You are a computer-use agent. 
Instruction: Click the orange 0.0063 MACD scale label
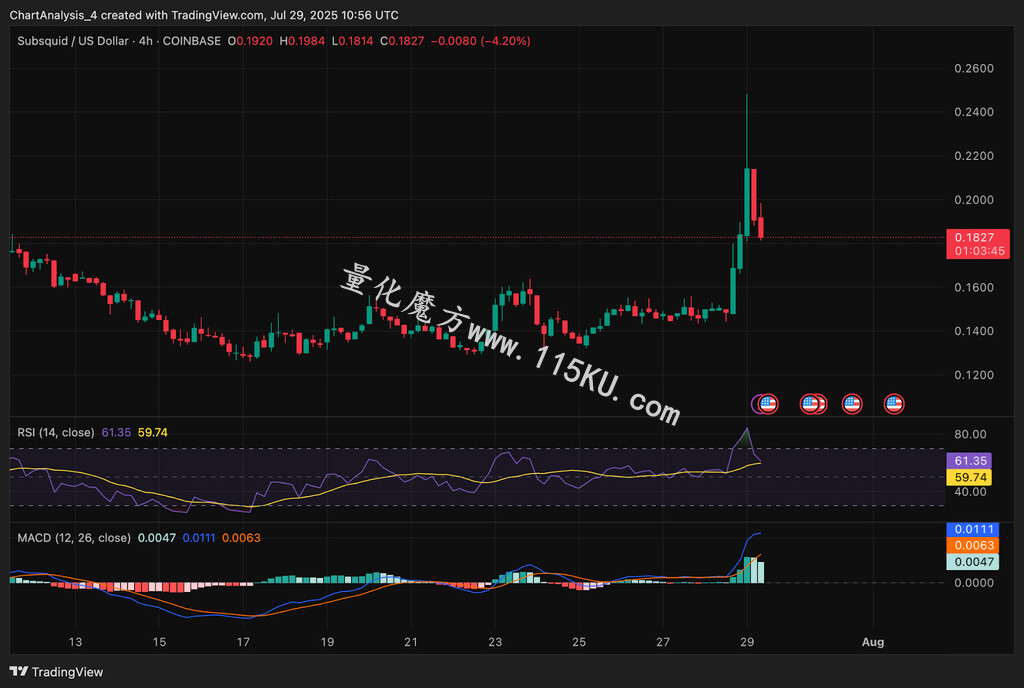coord(972,546)
